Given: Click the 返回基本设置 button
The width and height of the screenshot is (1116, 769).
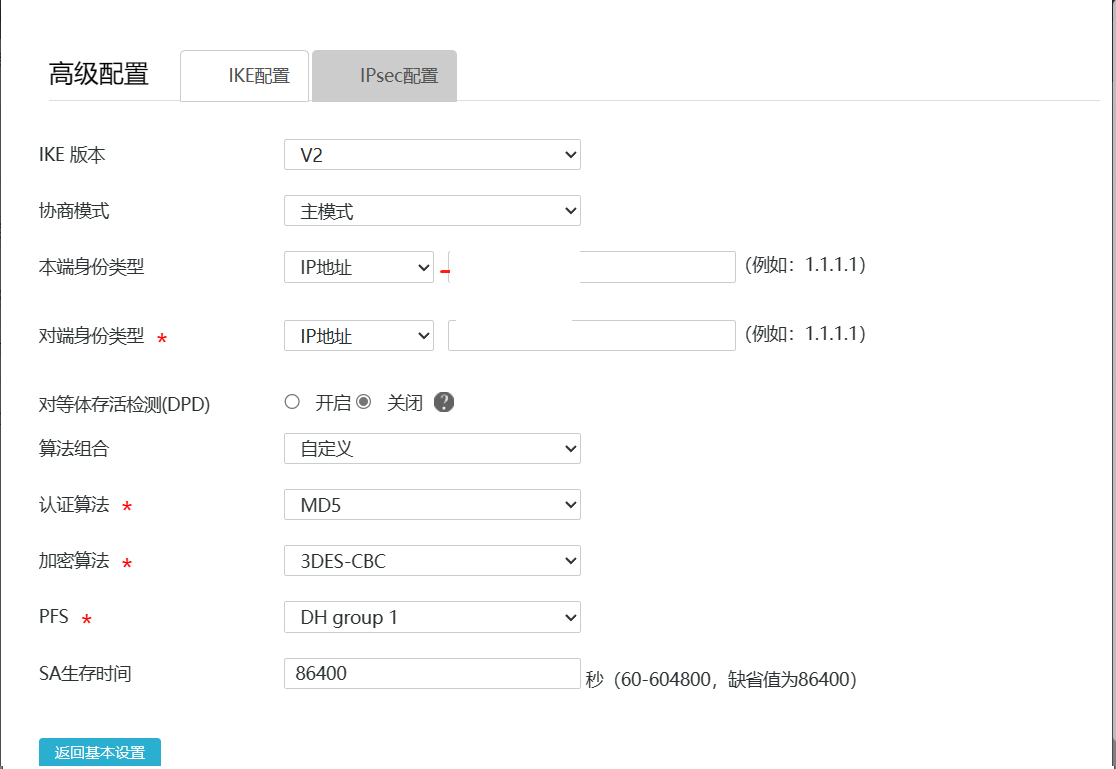Looking at the screenshot, I should 100,753.
